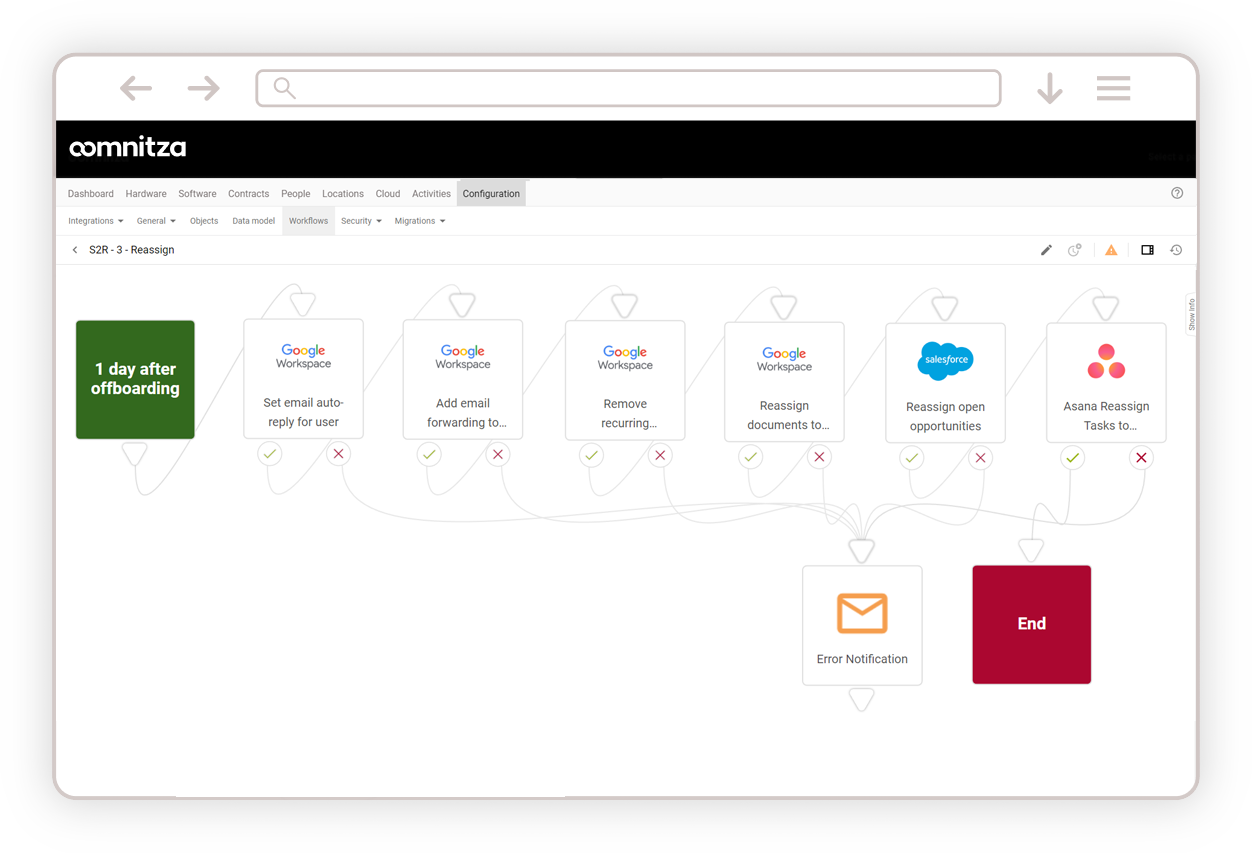Click success checkmark under Asana Reassign Tasks

1072,458
